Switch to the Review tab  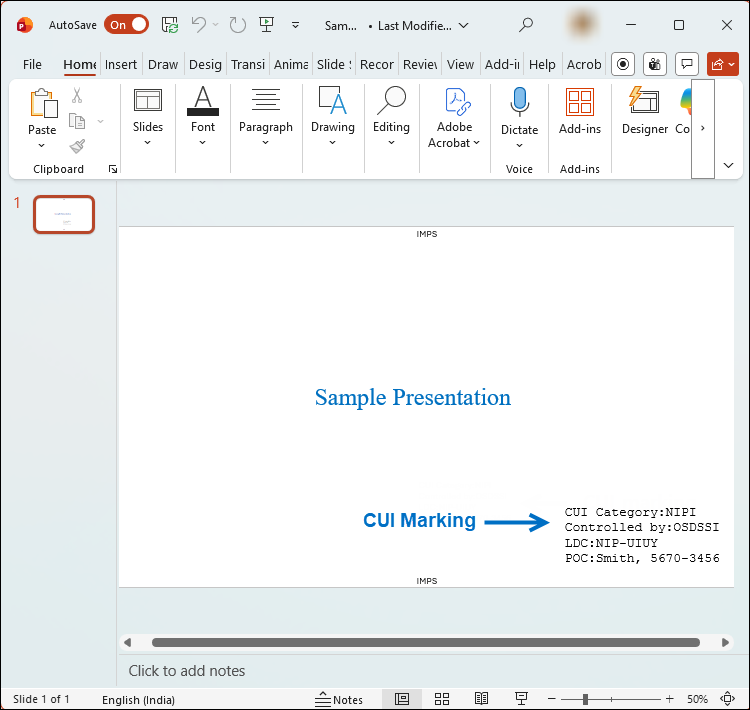click(x=420, y=64)
